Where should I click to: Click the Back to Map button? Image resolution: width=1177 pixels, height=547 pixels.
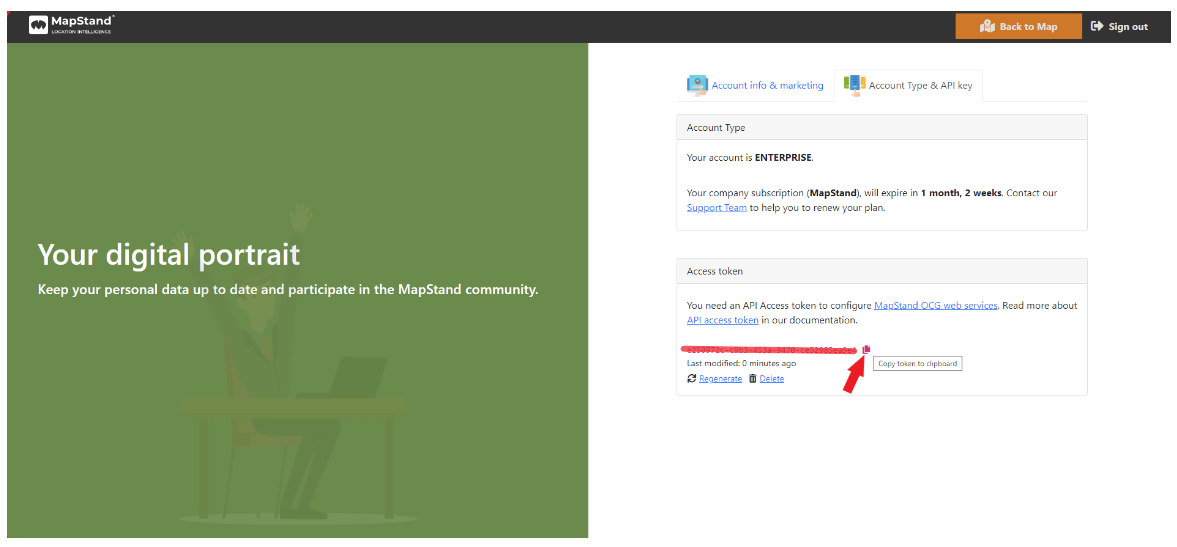click(1019, 26)
